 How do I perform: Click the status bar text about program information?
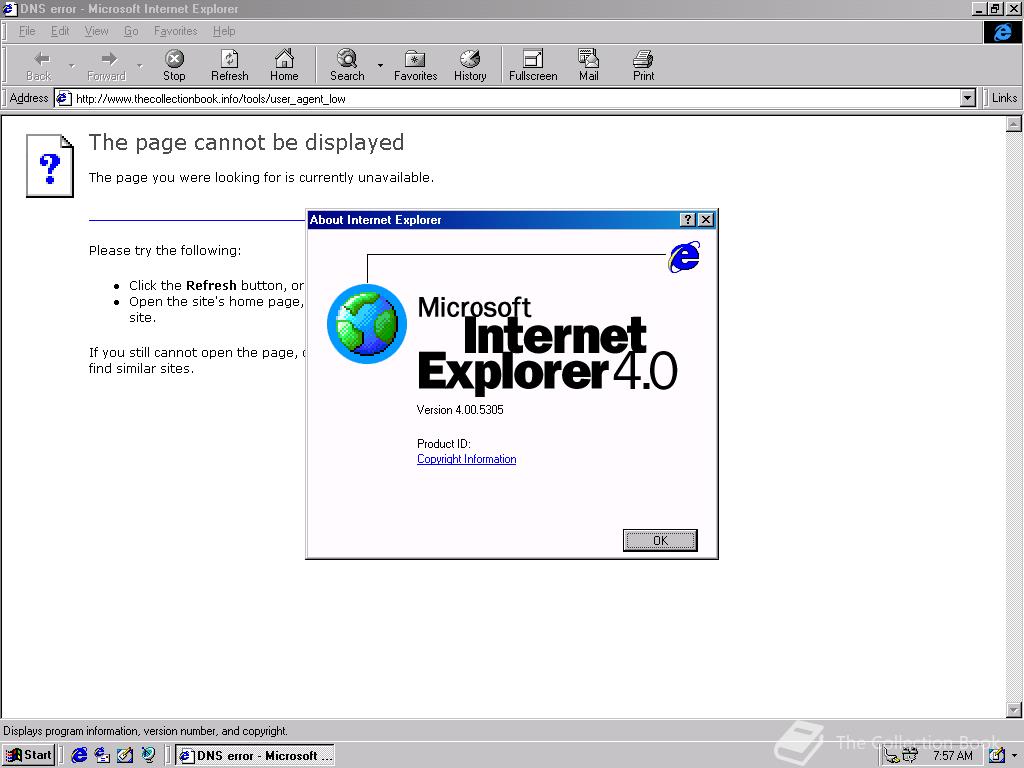[145, 731]
